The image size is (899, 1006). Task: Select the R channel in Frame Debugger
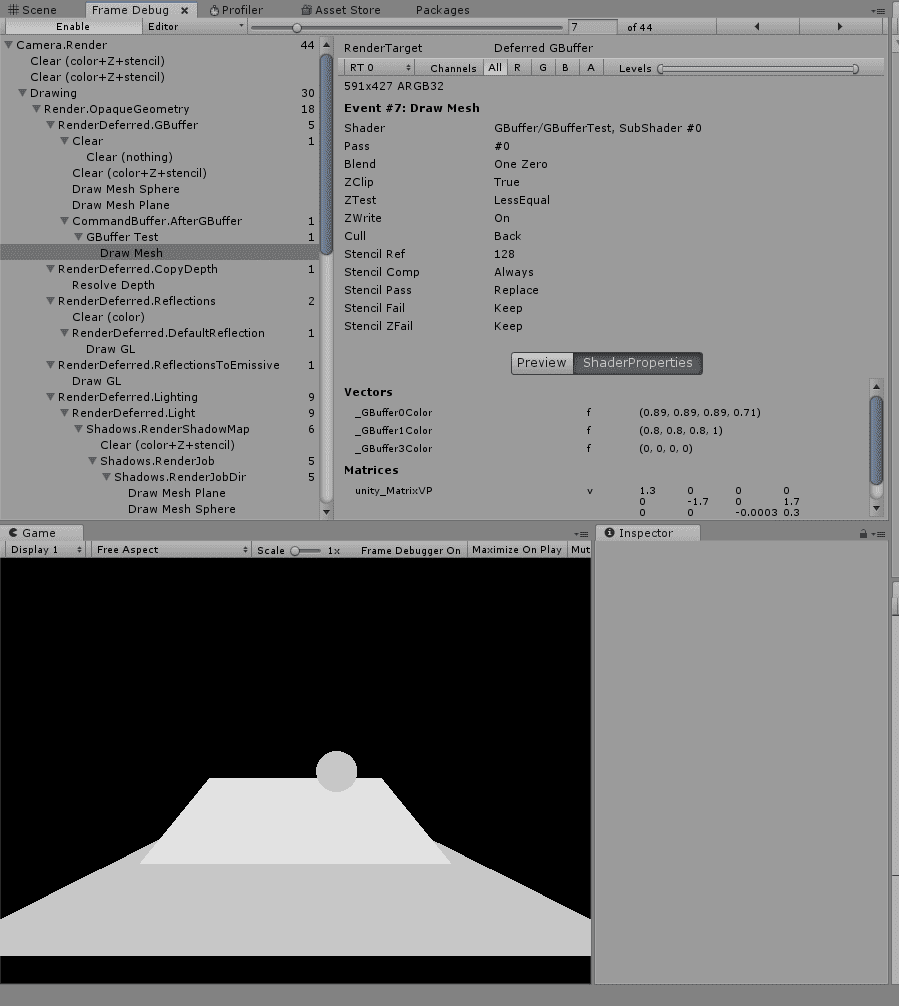pyautogui.click(x=518, y=68)
